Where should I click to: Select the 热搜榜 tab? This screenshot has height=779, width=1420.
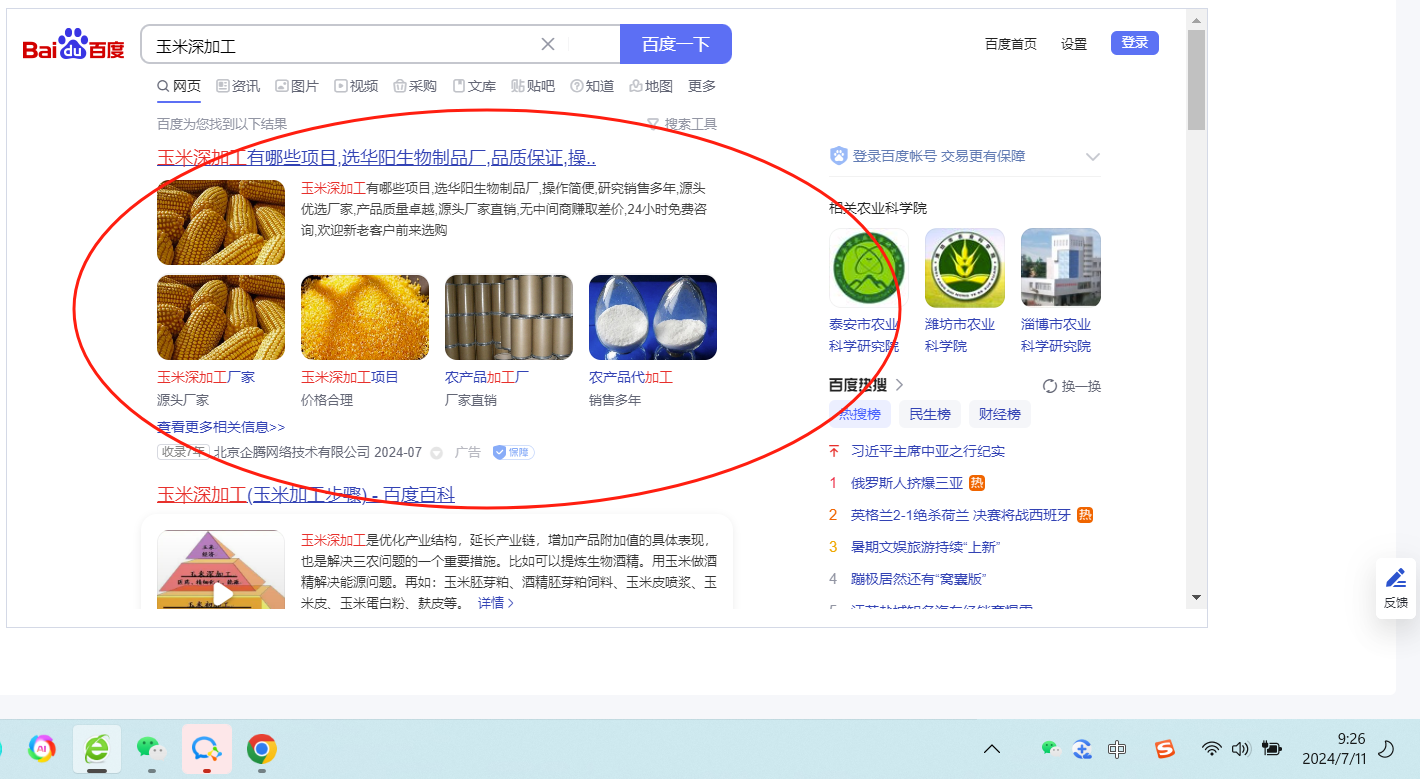pos(859,414)
